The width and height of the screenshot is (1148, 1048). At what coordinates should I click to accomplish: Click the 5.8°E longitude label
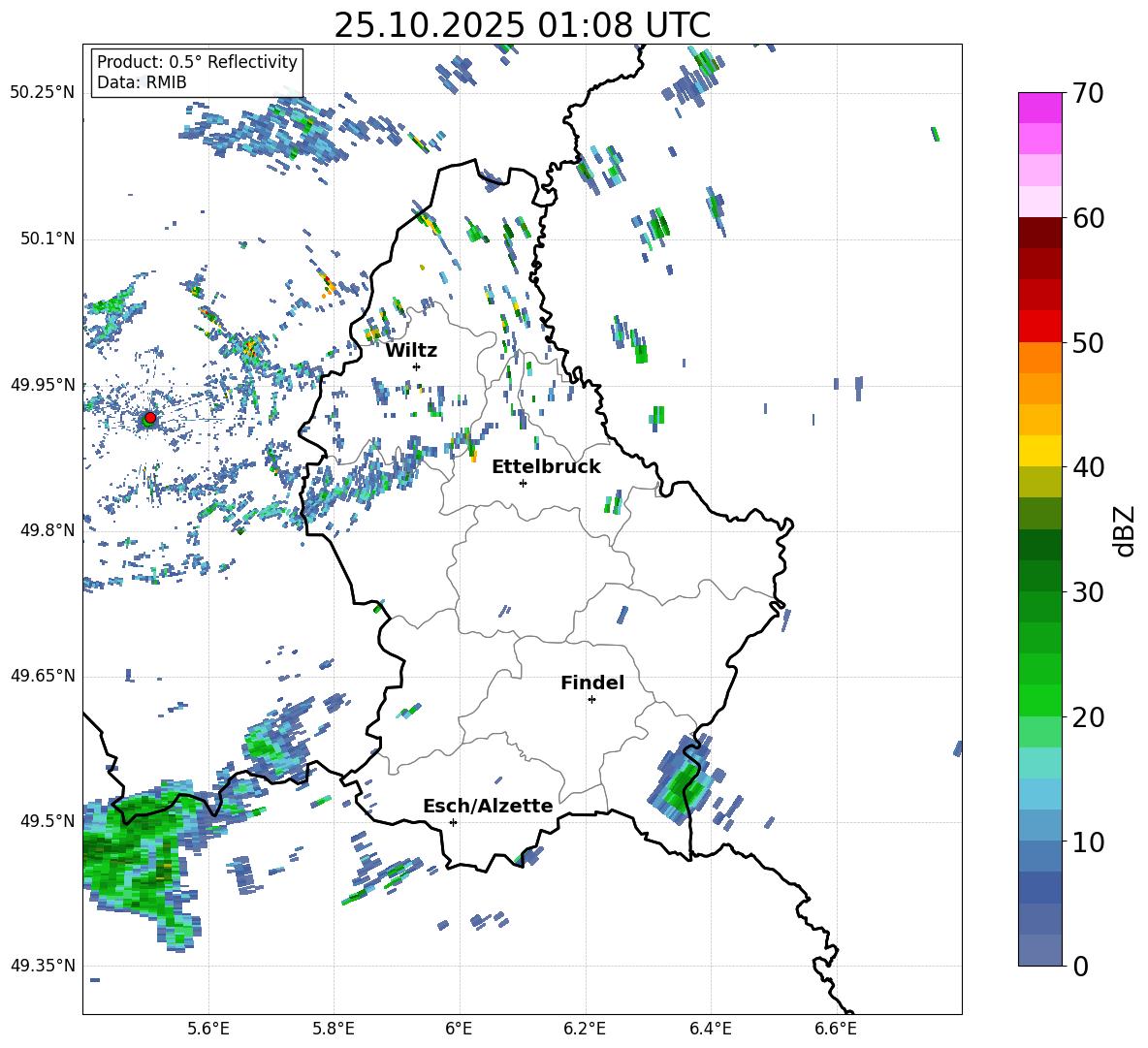point(334,1029)
